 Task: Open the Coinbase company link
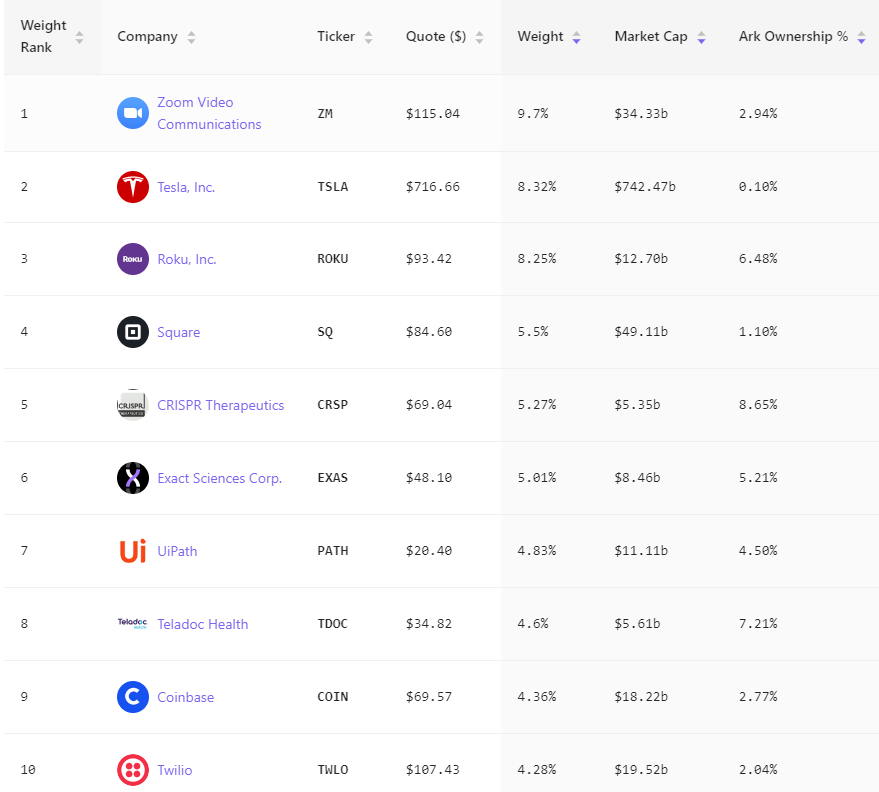pos(186,697)
